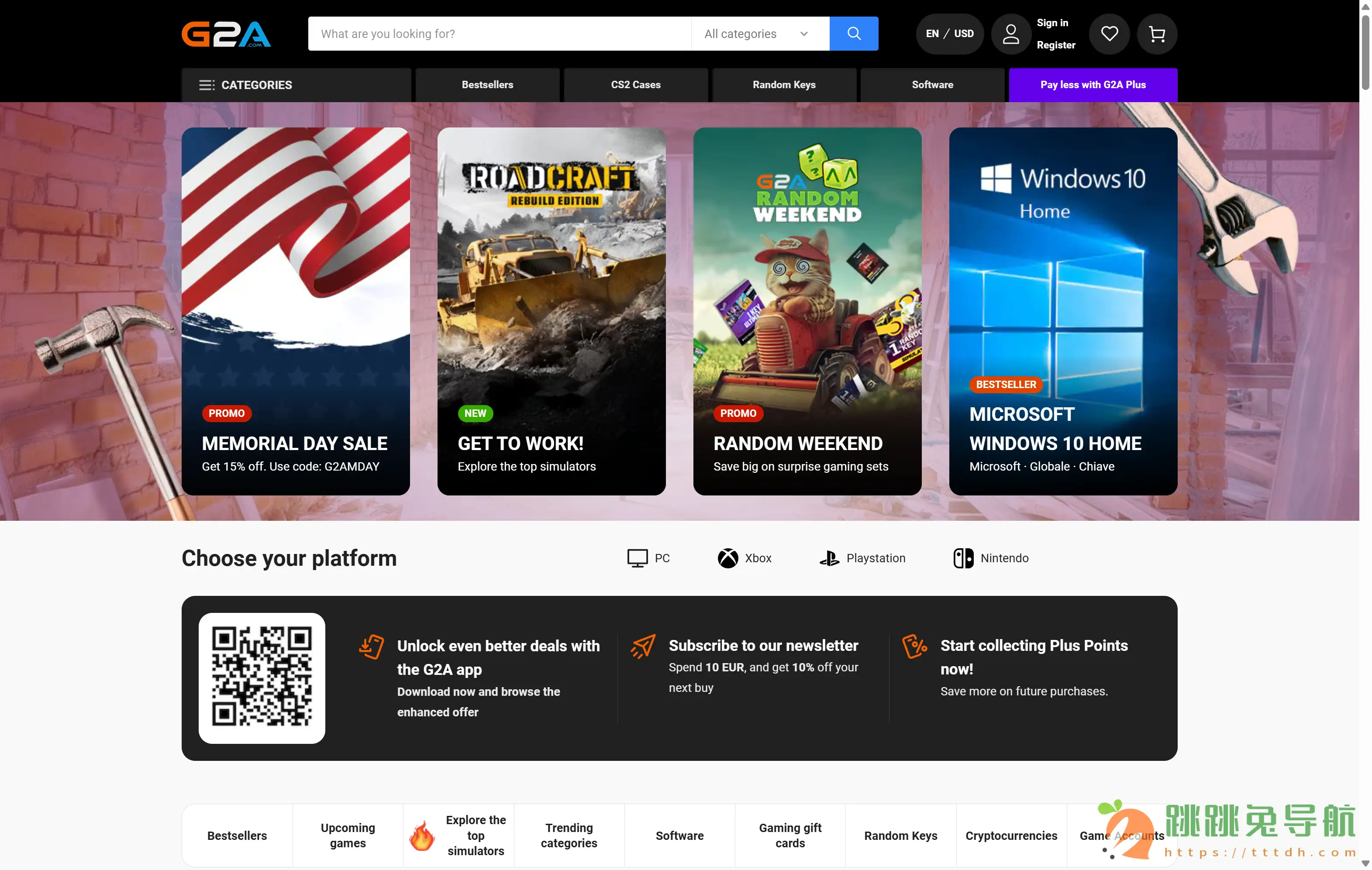Select the bottom Bestsellers tab

[x=237, y=835]
